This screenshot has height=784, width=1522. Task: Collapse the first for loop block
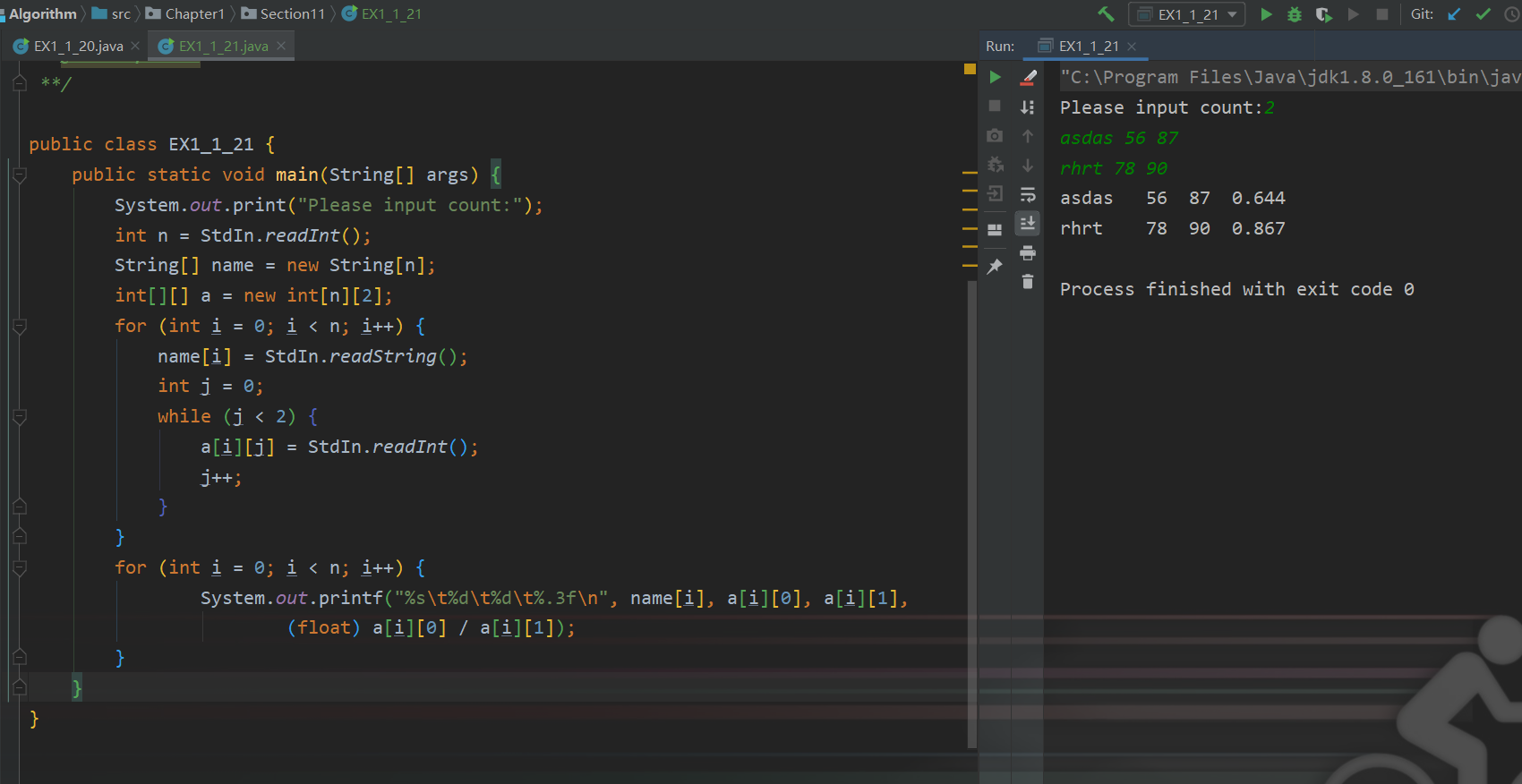pos(20,327)
